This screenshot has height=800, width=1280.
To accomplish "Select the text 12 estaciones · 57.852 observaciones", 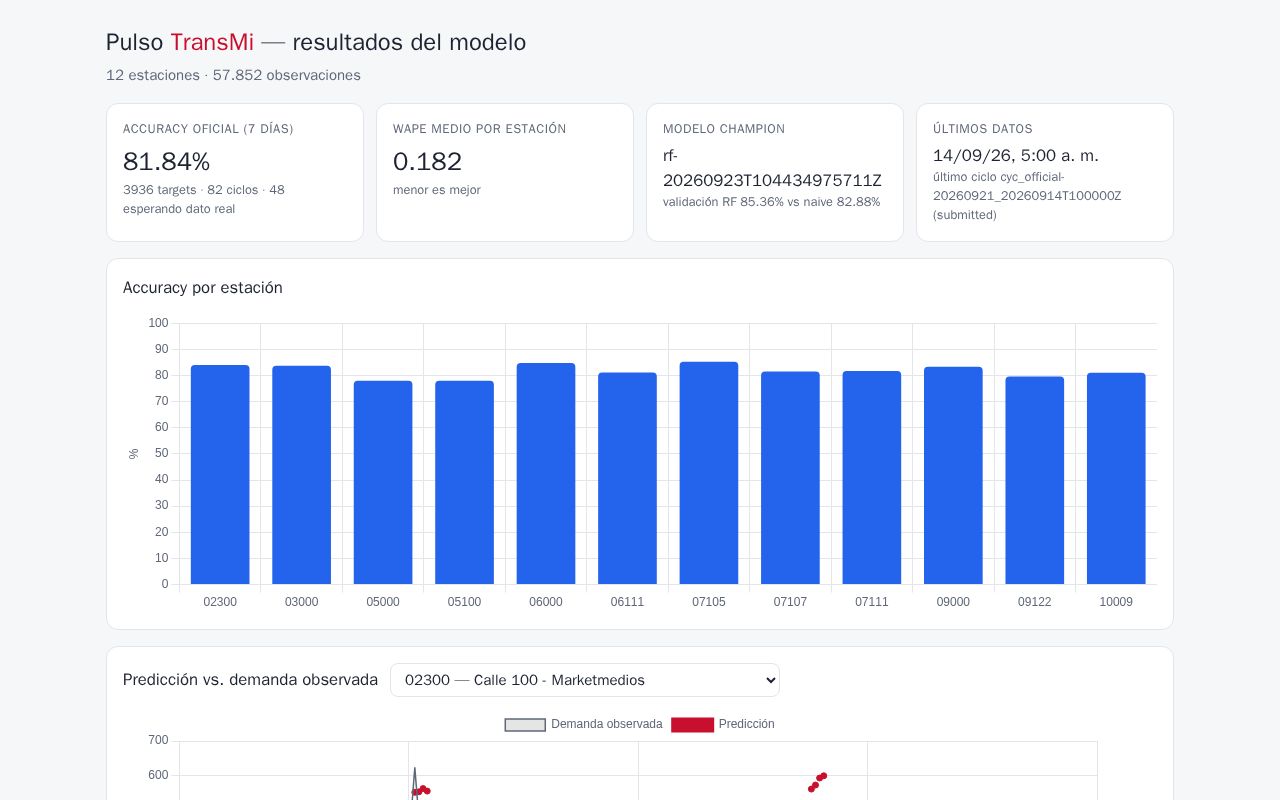I will pos(233,75).
